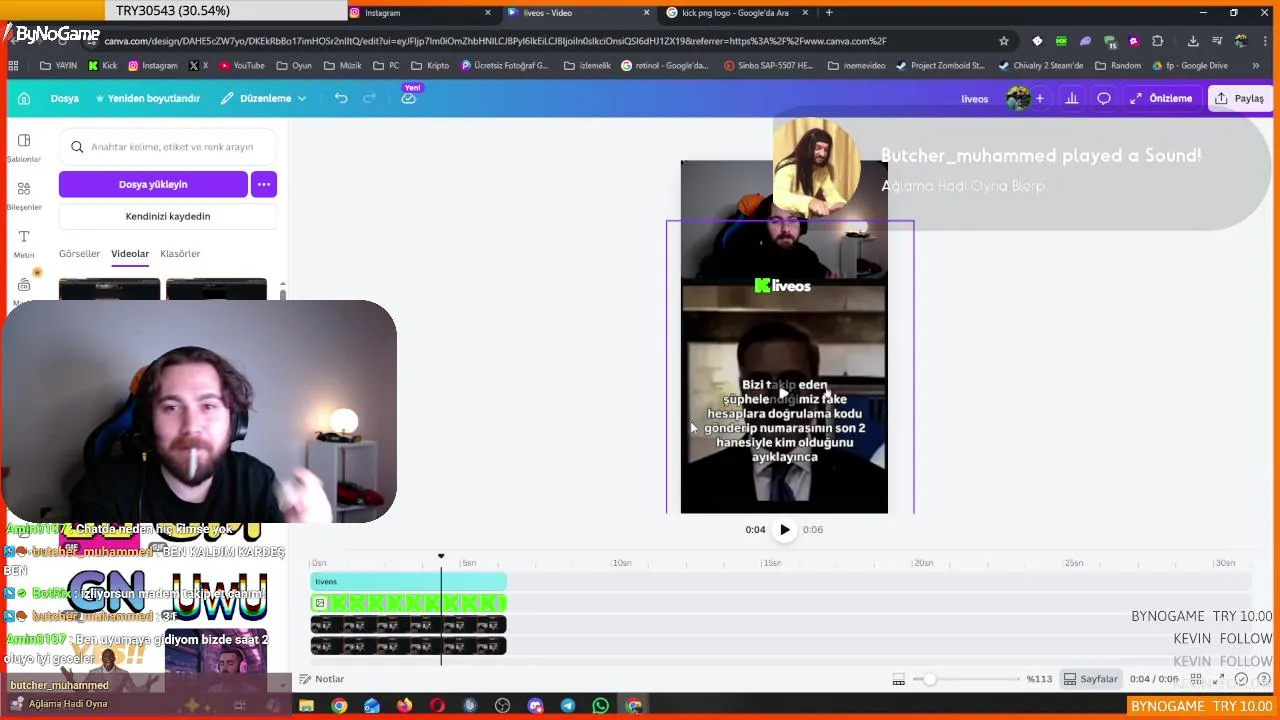Open Telegram from the taskbar
This screenshot has width=1280, height=720.
click(x=568, y=706)
